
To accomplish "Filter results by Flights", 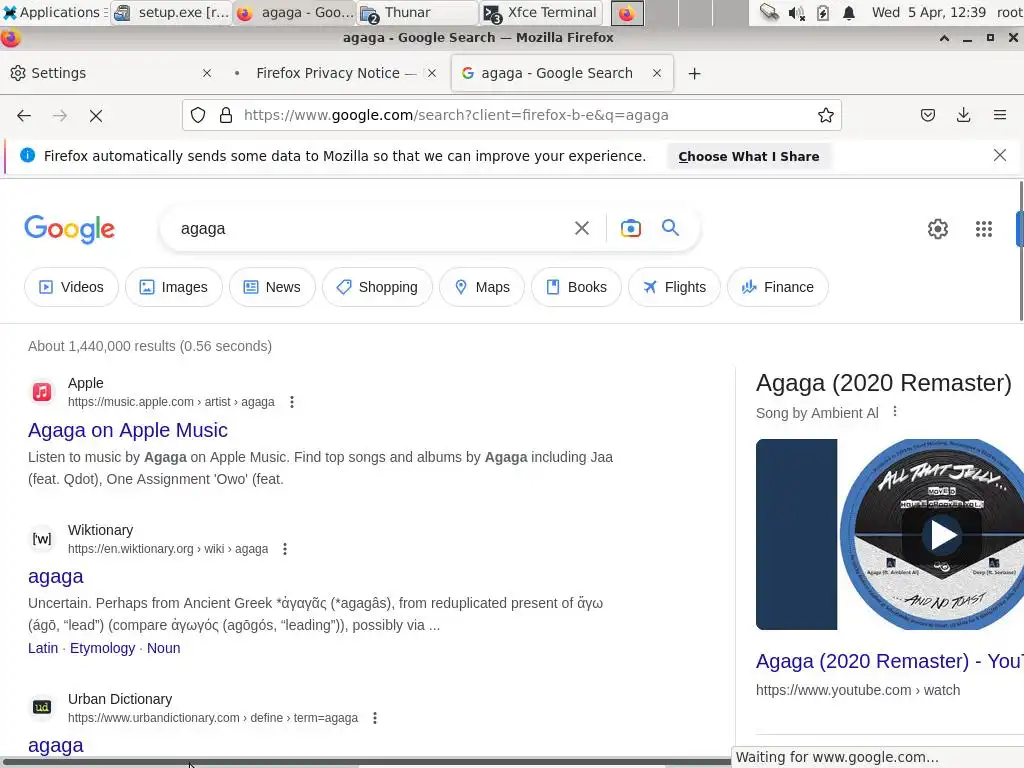I will point(675,287).
